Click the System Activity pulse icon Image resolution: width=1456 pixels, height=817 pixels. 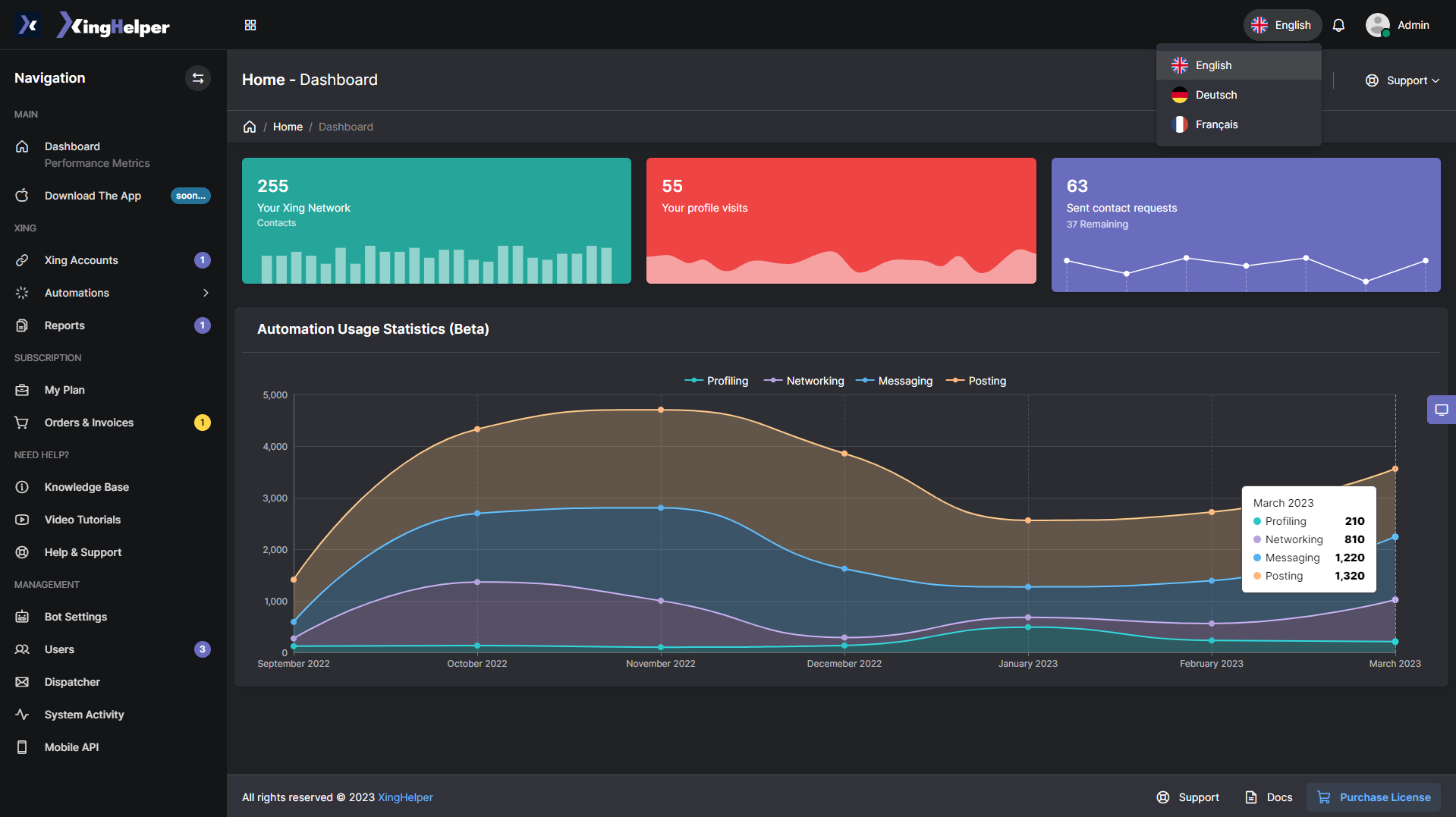pos(22,715)
